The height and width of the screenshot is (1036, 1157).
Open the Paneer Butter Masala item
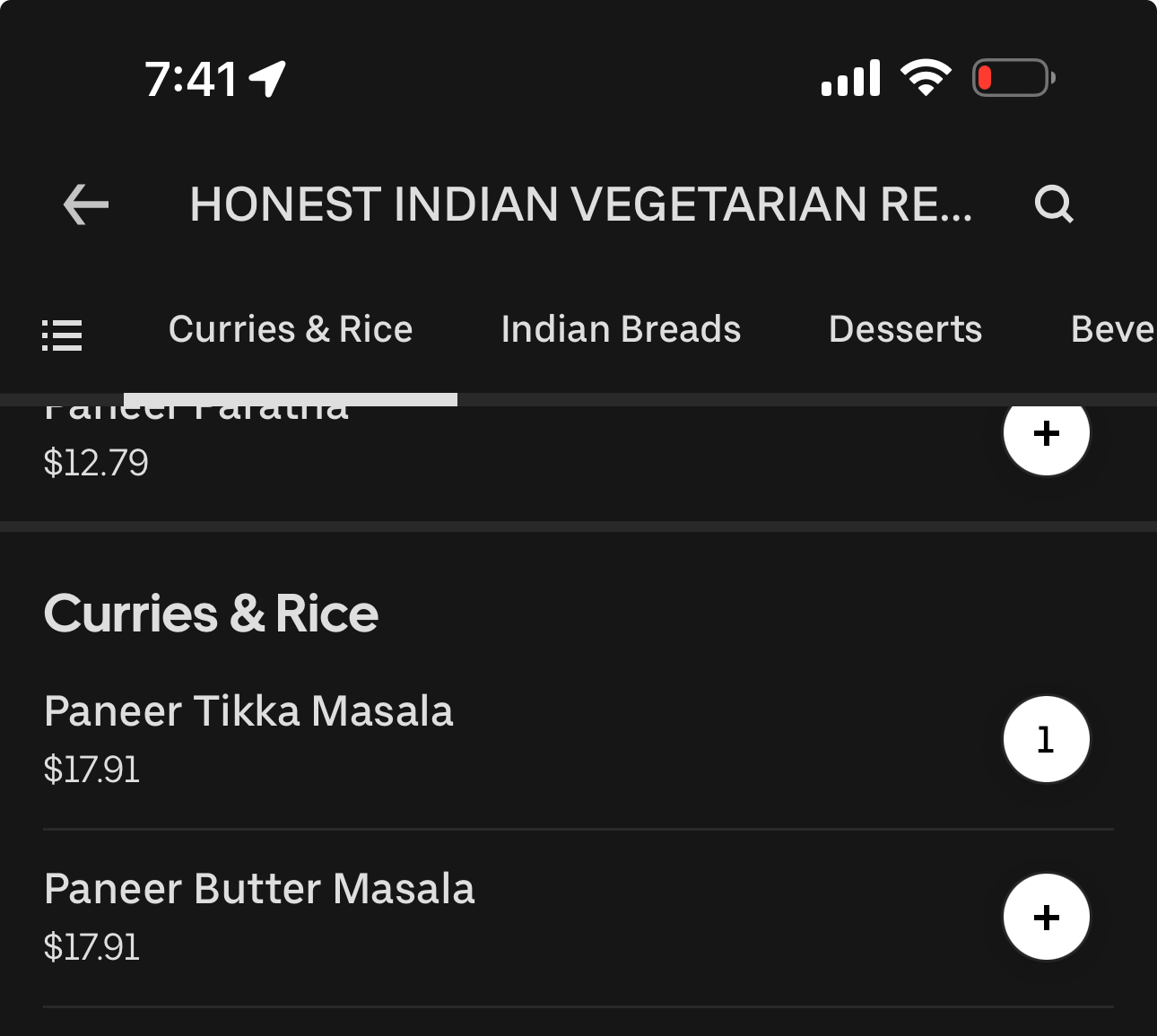[259, 889]
